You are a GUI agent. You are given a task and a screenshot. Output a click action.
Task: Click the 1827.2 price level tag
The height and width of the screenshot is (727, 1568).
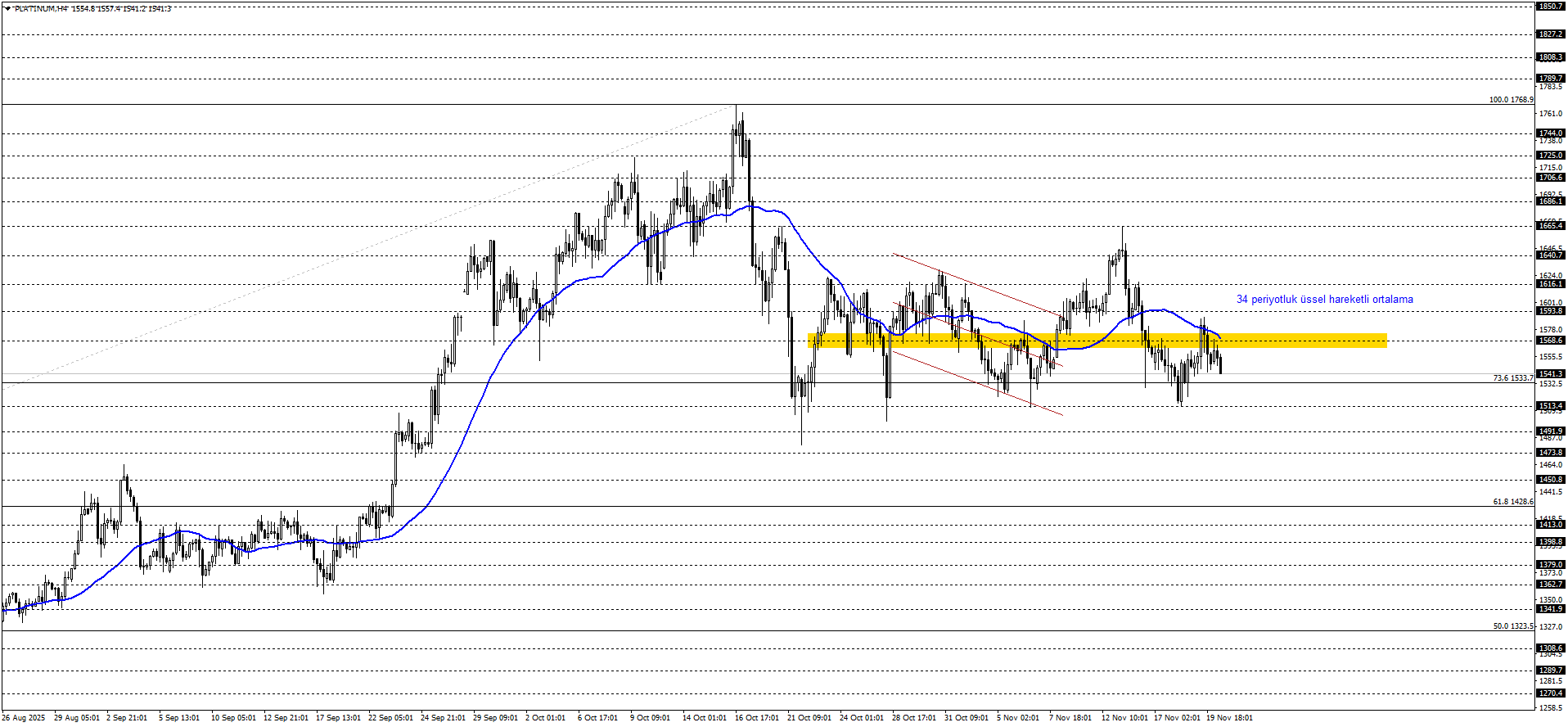pyautogui.click(x=1550, y=34)
